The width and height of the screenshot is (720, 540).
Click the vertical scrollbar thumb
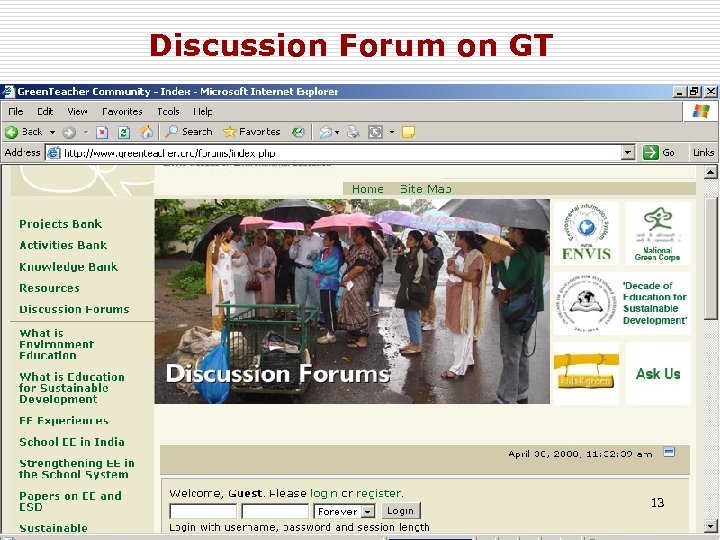coord(710,259)
